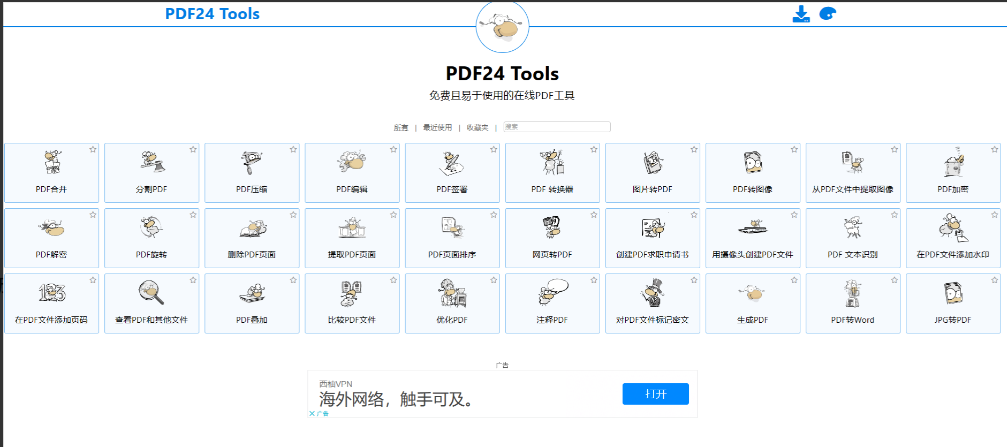
Task: Open the PDF 文本识别 (OCR) tool
Action: (853, 238)
